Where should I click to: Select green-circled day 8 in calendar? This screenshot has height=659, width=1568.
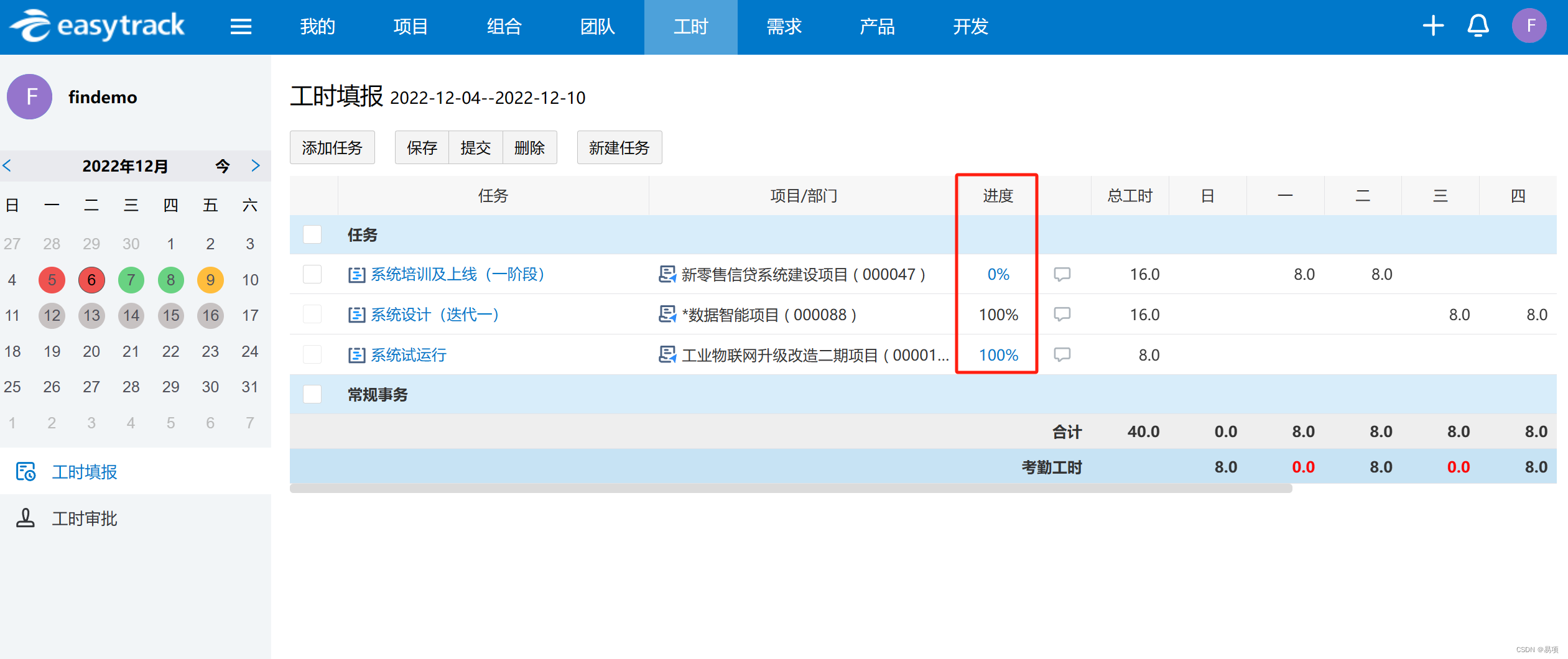(x=171, y=280)
